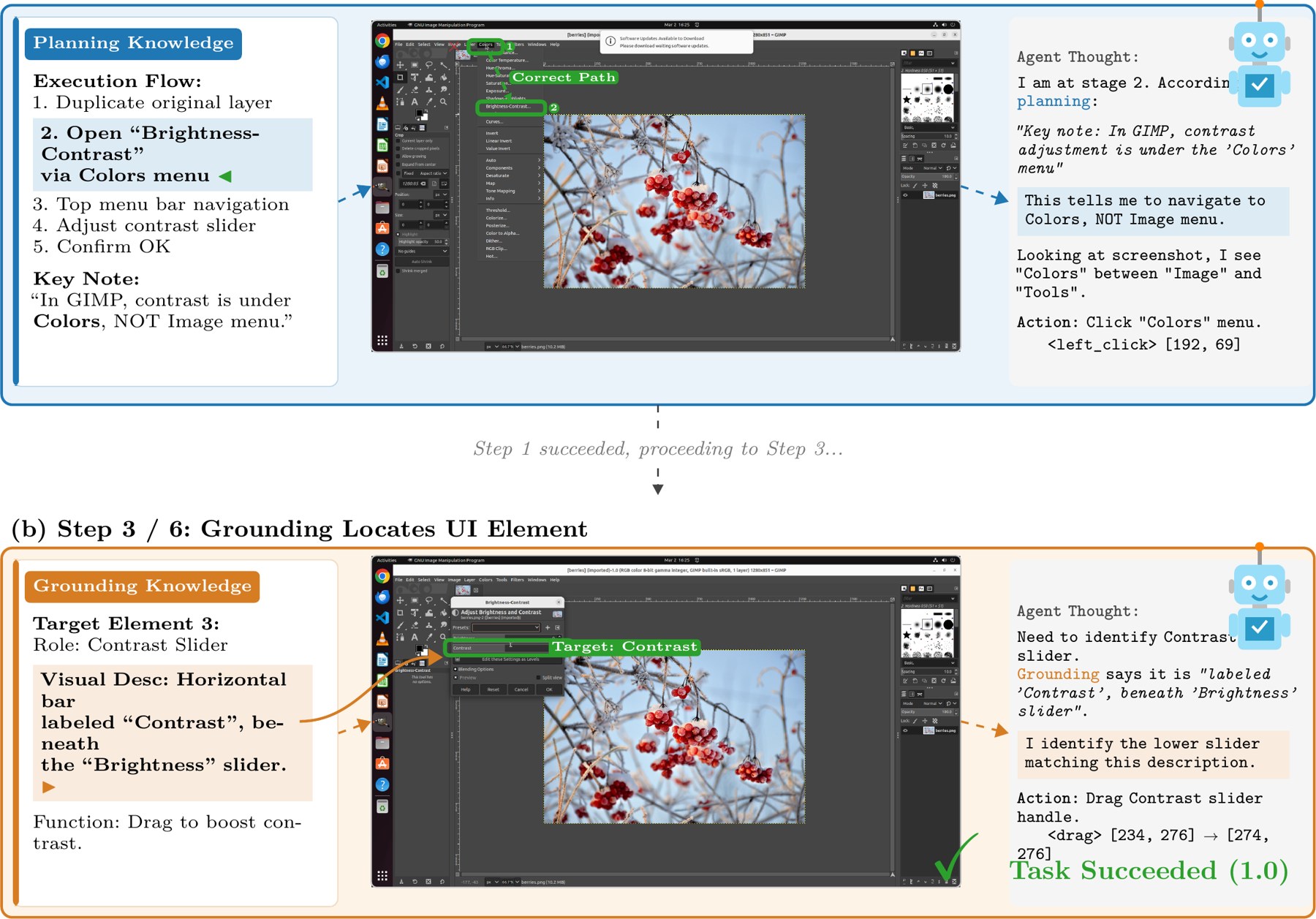Select the Smudge tool in bottom GIMP screenshot
Viewport: 1316px width, 919px height.
pos(444,625)
